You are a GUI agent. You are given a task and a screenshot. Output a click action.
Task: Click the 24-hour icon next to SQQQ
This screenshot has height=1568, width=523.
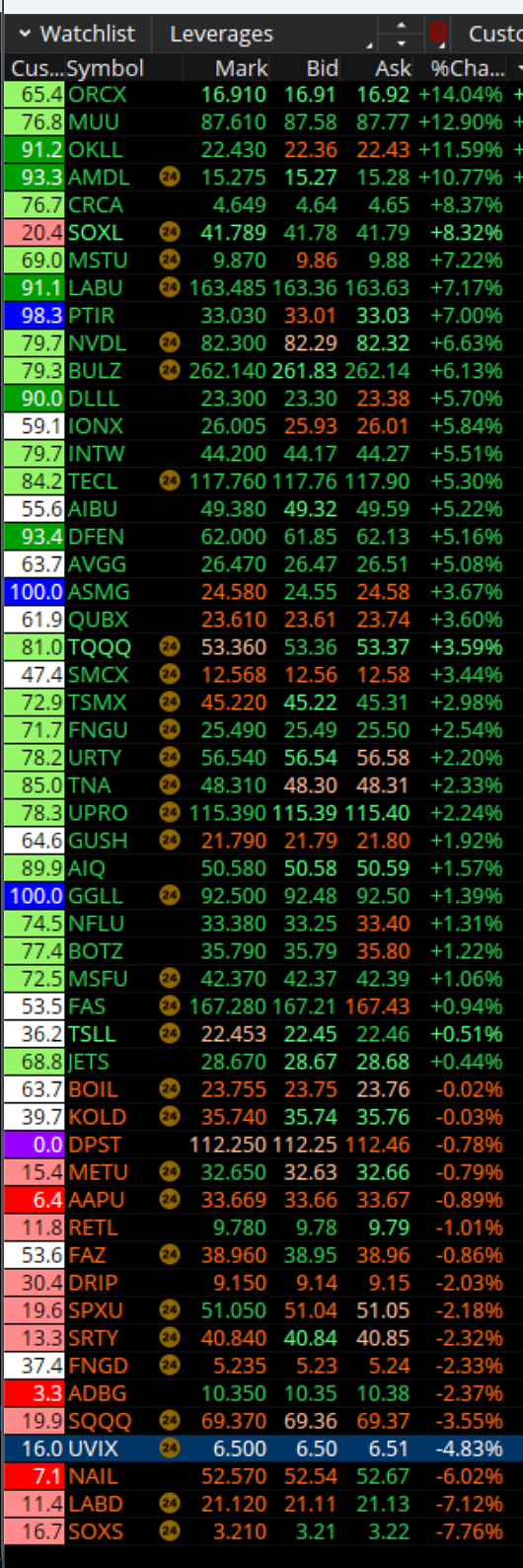(x=170, y=1421)
